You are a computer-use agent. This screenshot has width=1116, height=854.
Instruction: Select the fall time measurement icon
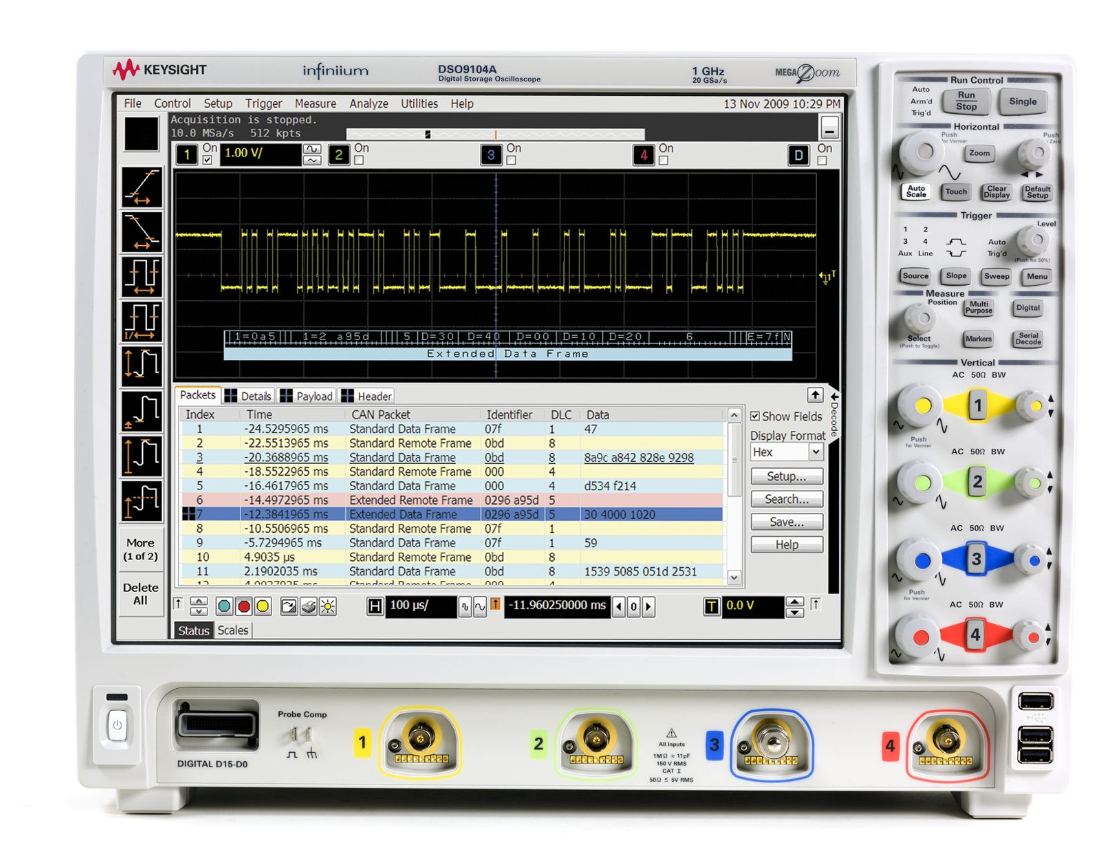pos(141,232)
